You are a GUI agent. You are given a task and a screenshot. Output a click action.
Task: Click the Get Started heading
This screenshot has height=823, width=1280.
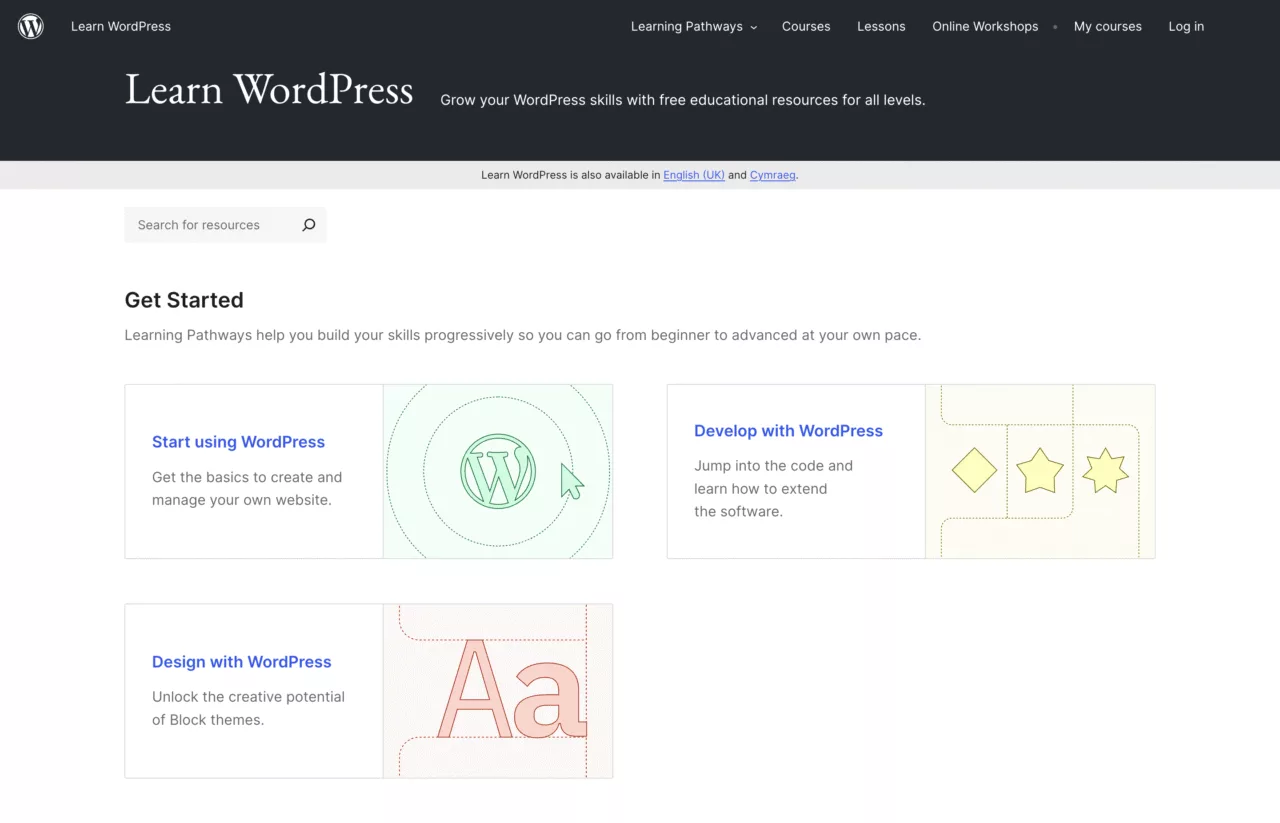(x=184, y=300)
